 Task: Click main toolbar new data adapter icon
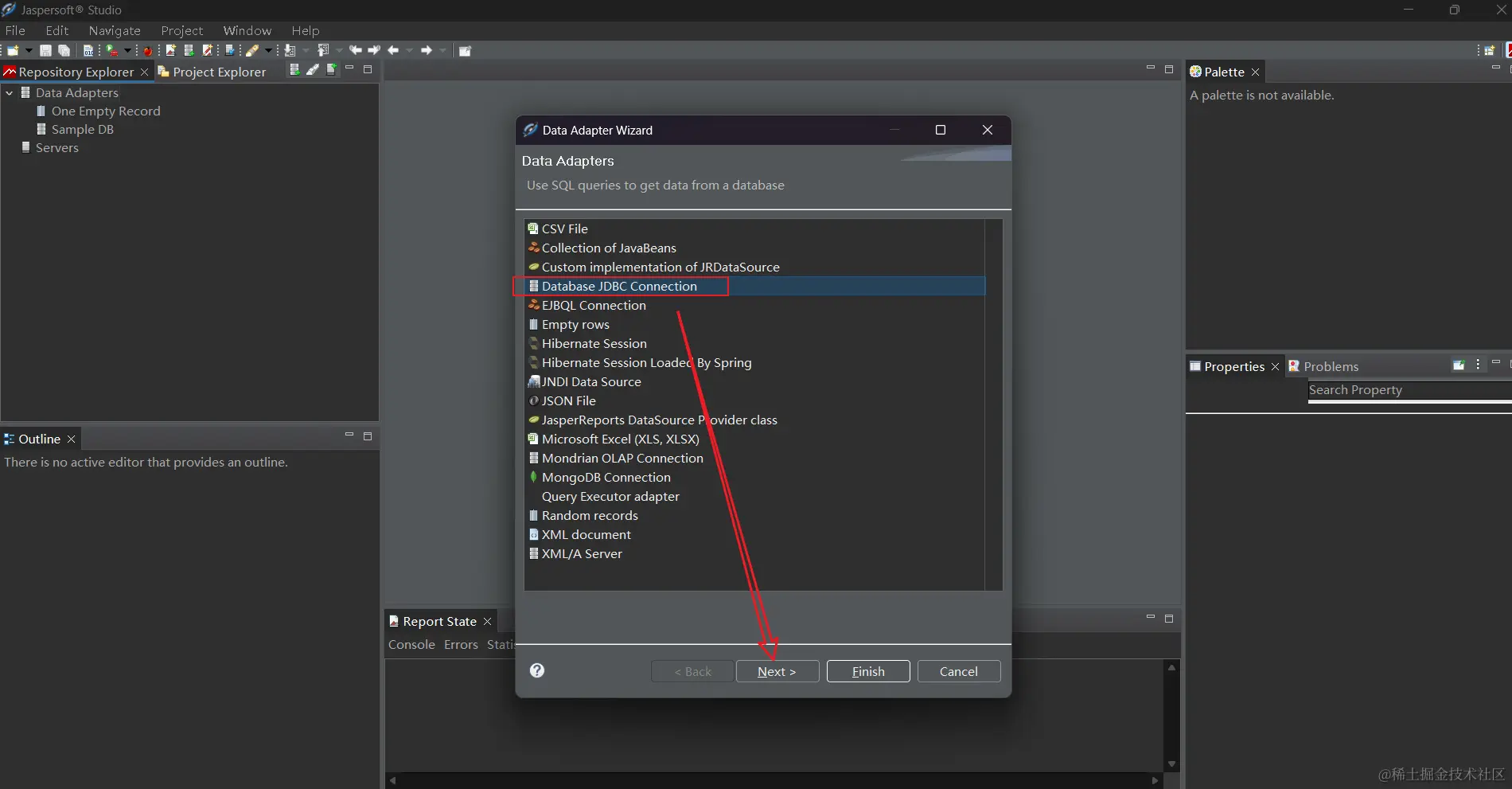[189, 50]
